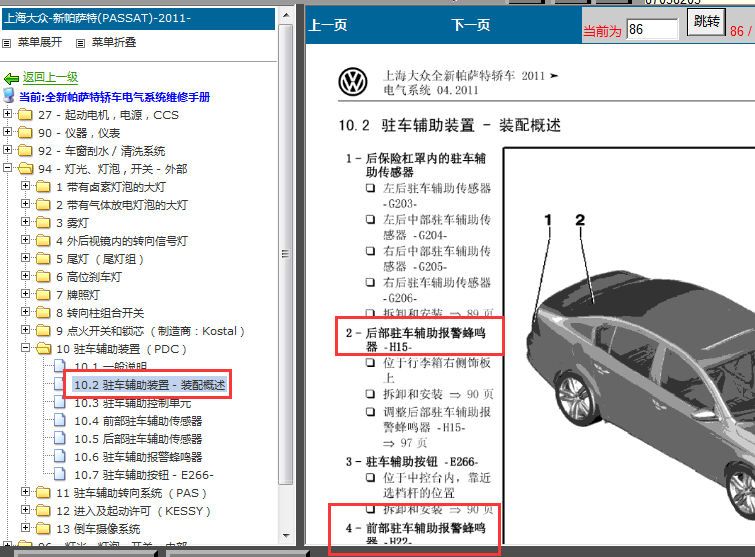Click checkbox beside 左后中部驻车辅助传感器 -G204-
Screen dimensions: 755x557
point(370,220)
